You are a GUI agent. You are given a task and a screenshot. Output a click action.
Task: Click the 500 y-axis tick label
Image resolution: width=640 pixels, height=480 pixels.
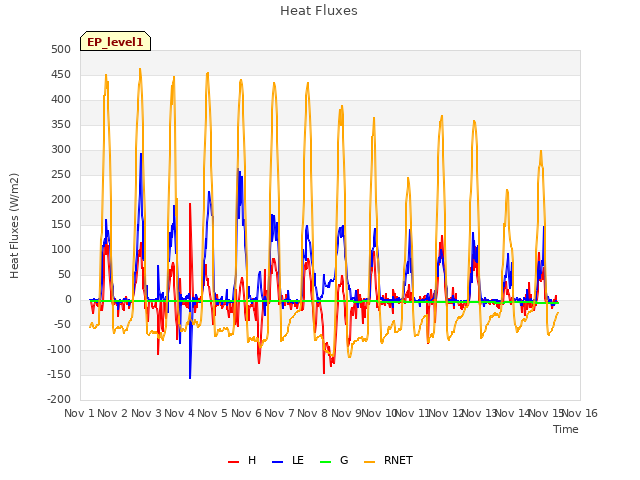[x=61, y=50]
